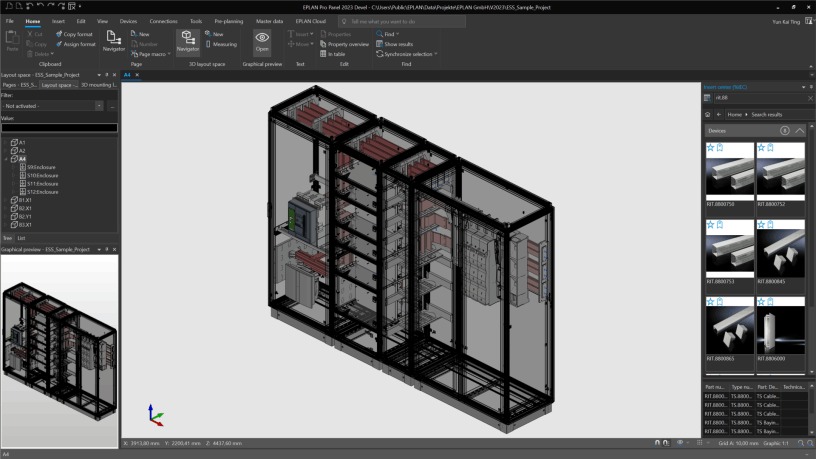Open the Master data tab
Screen dimensions: 816x459
click(x=270, y=21)
